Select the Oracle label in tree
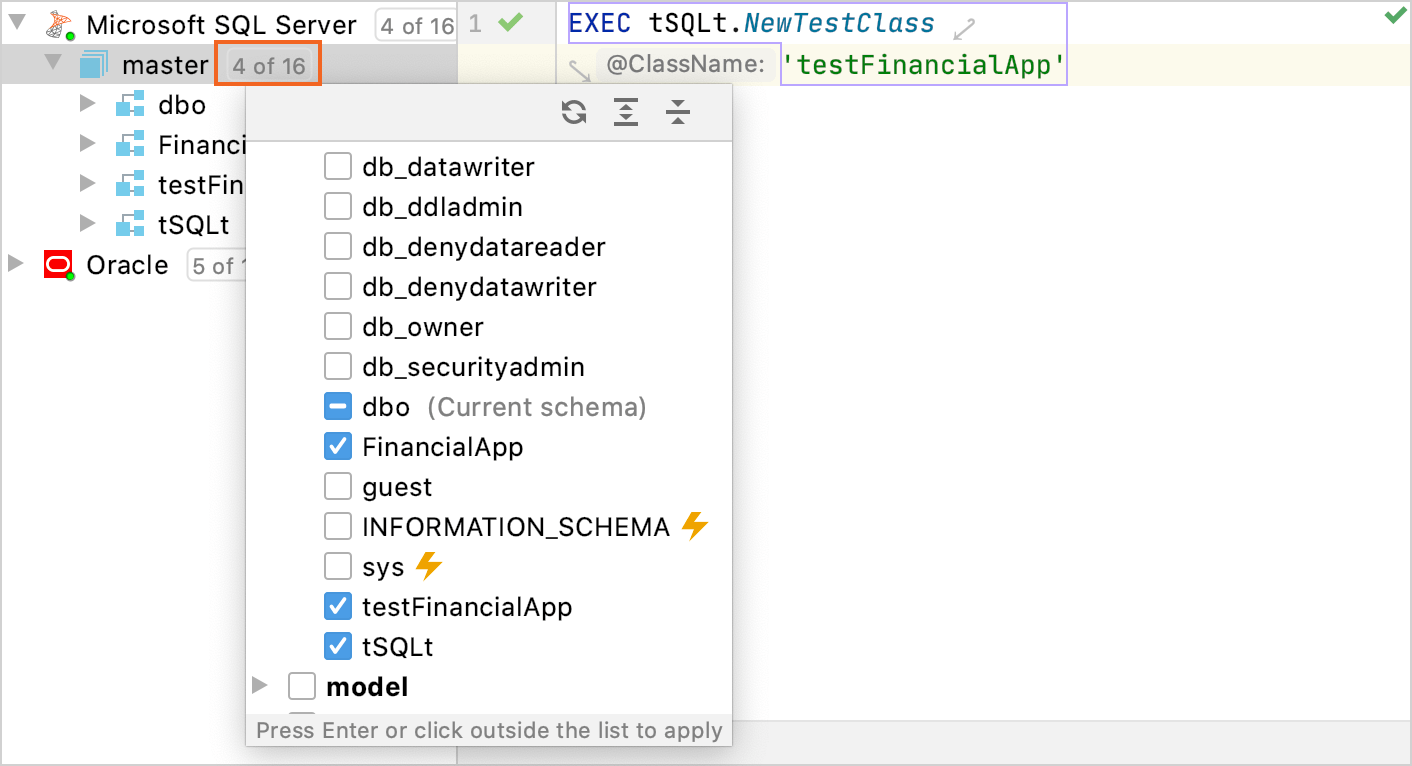Screen dimensions: 1412x766 click(127, 265)
